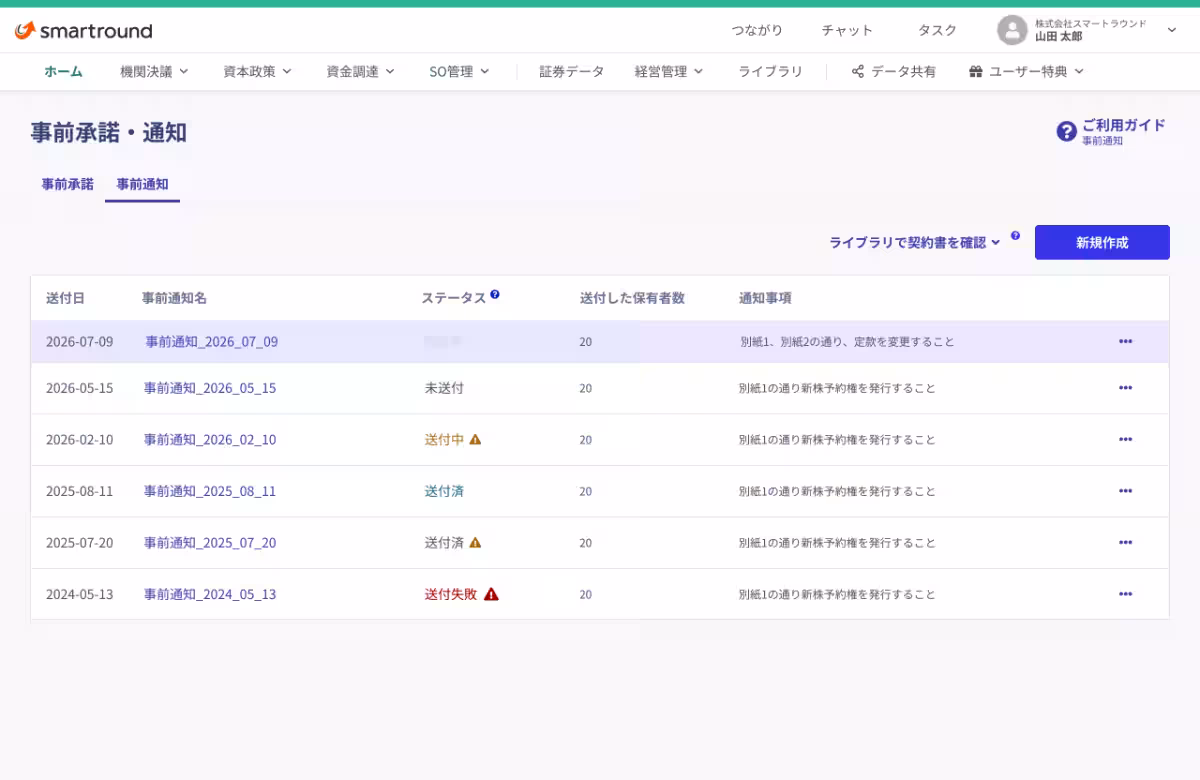
Task: Open more options for 事前通知_2025_08_11
Action: click(1126, 491)
